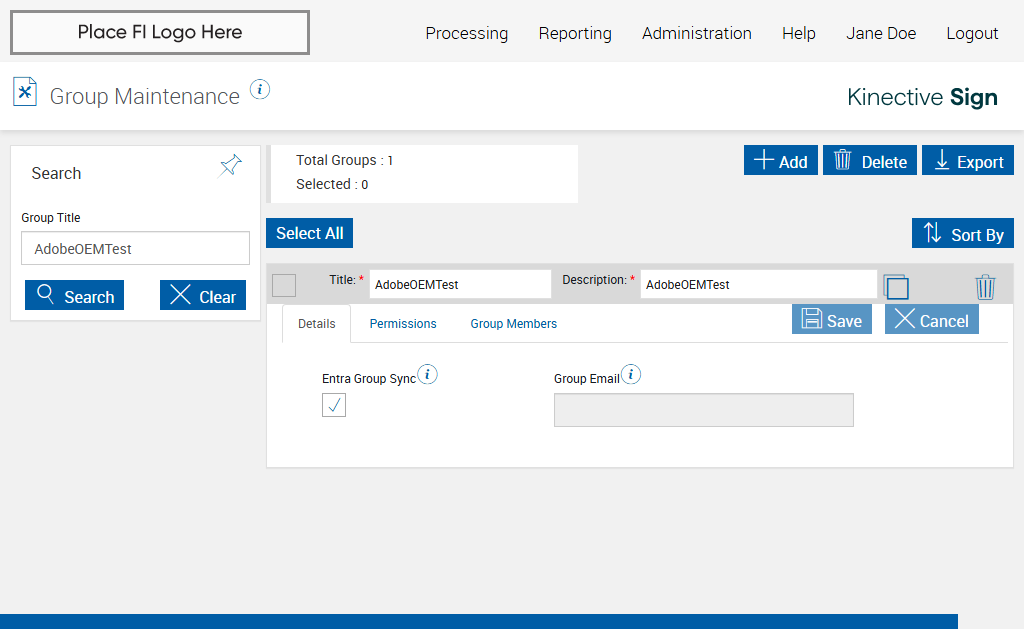The image size is (1024, 629).
Task: Click the trash icon in AdobeOEMTest row
Action: [985, 287]
